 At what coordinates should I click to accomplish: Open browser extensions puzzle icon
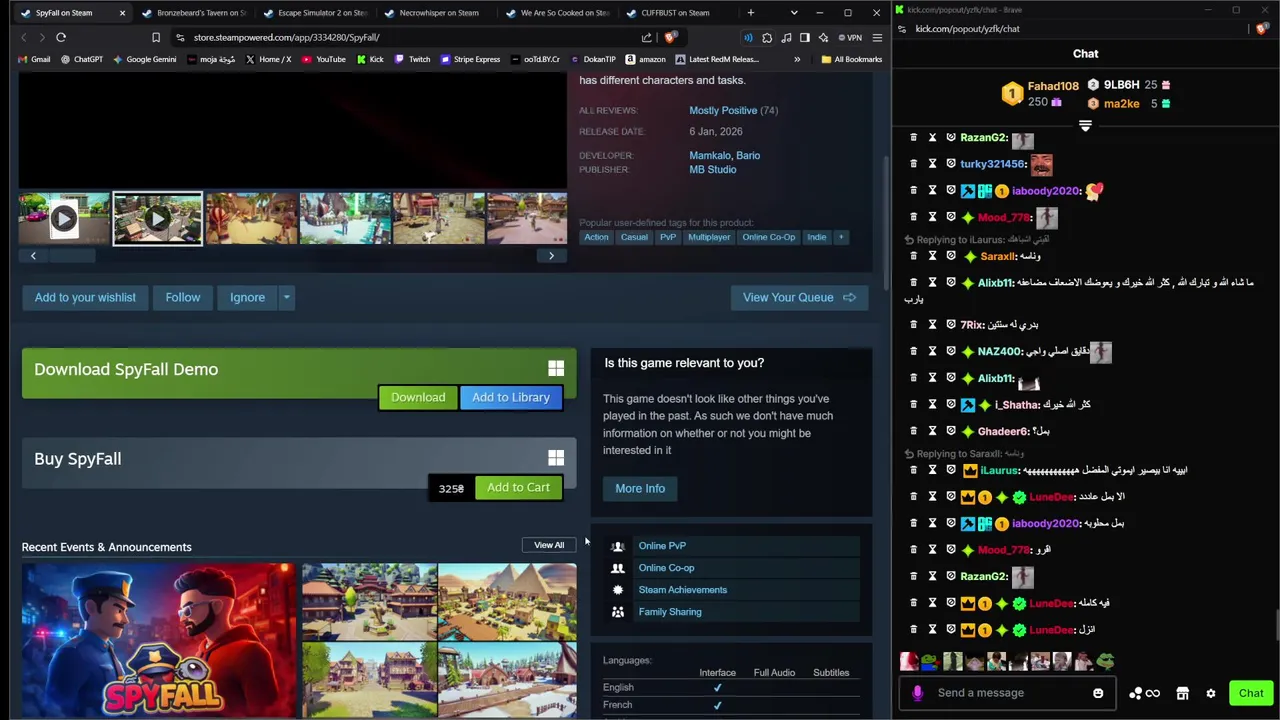[767, 37]
